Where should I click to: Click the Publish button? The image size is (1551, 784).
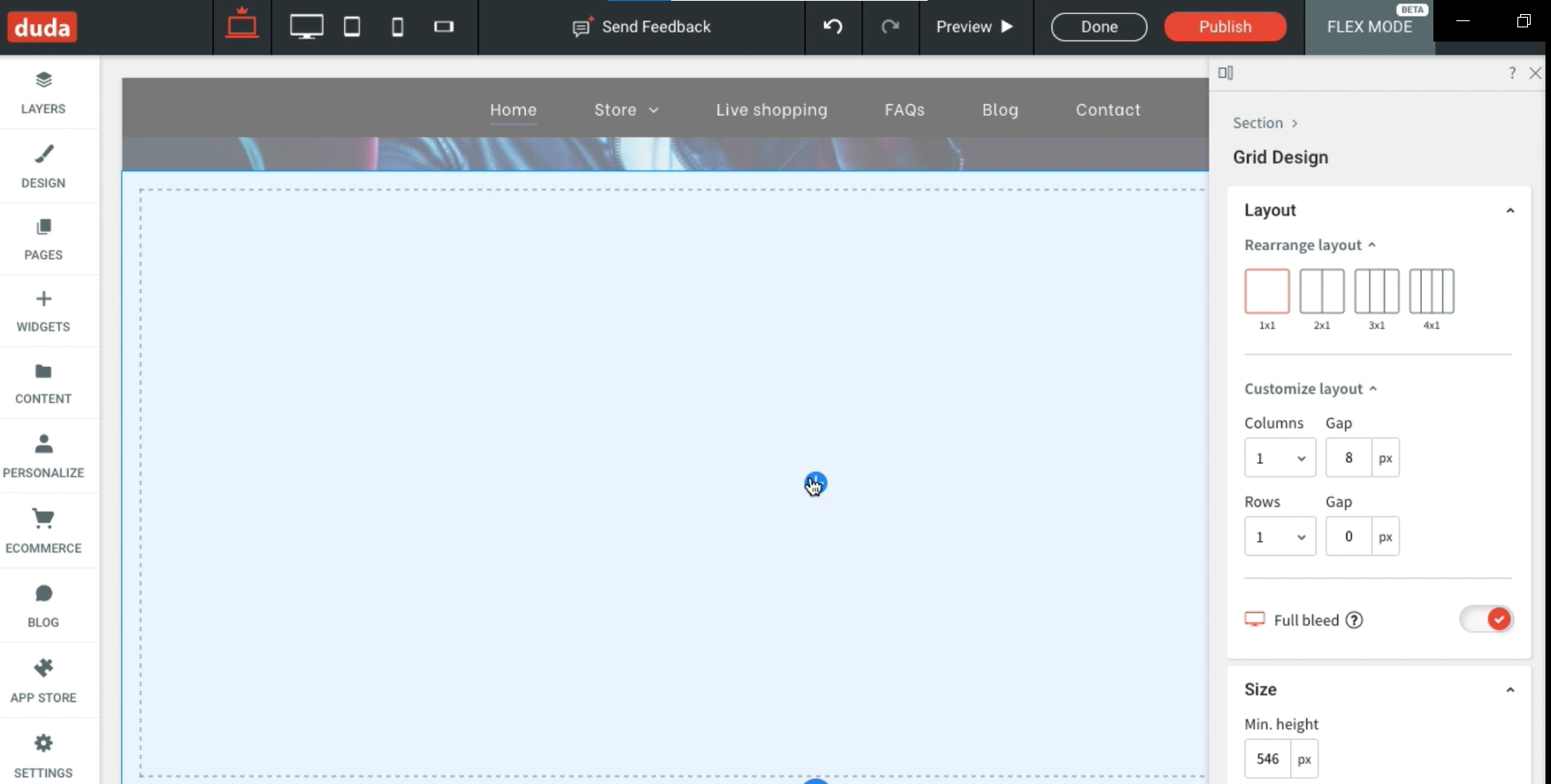[x=1225, y=27]
